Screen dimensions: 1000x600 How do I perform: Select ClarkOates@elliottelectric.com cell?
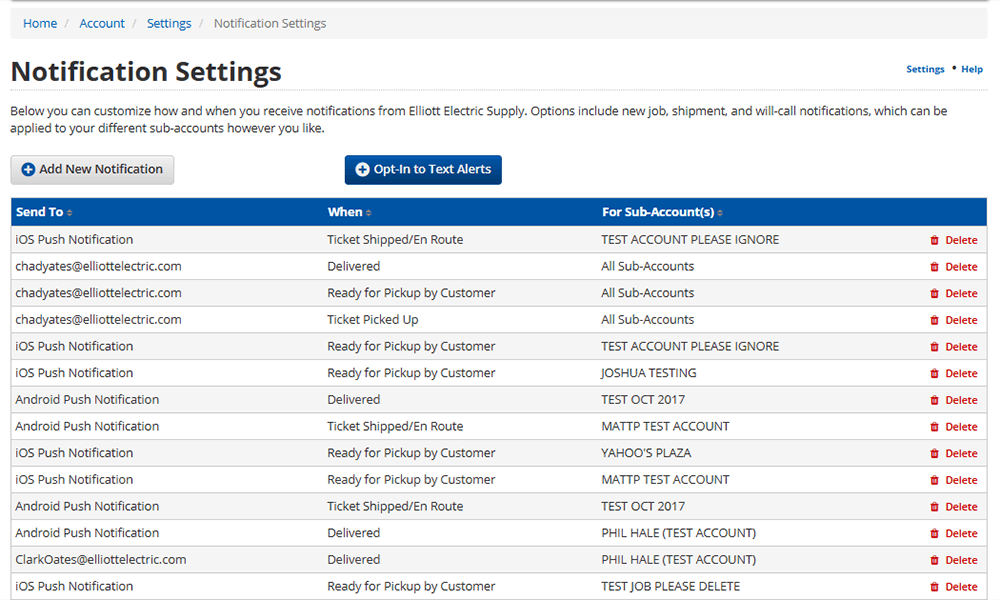click(x=101, y=560)
